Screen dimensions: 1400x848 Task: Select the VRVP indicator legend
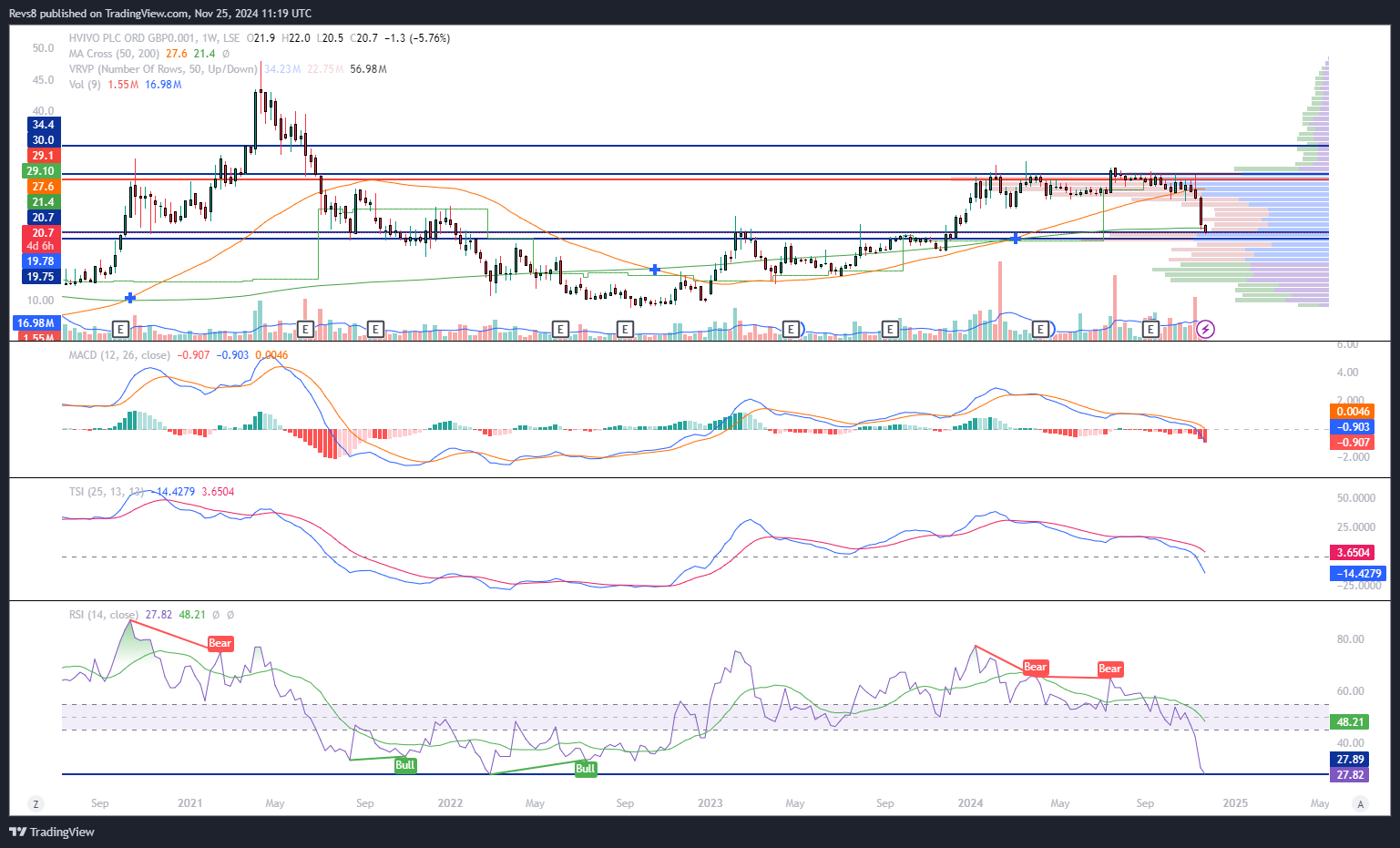(x=163, y=69)
